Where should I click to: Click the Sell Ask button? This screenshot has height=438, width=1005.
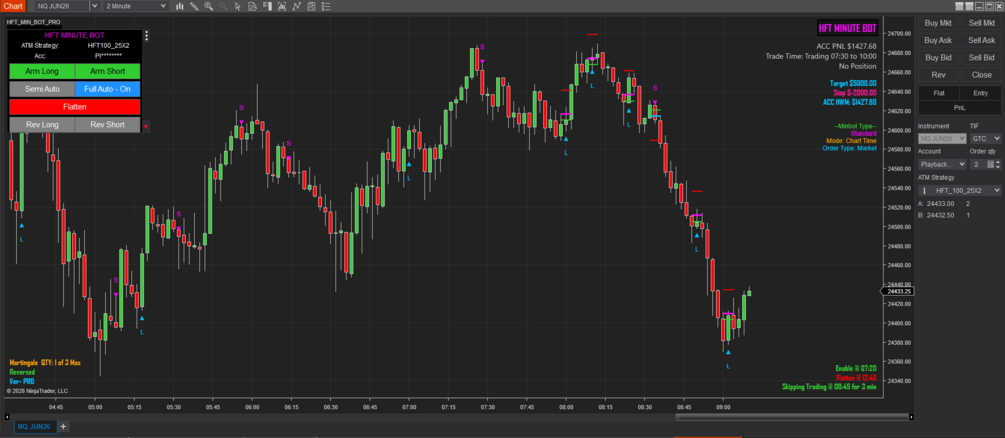point(981,40)
